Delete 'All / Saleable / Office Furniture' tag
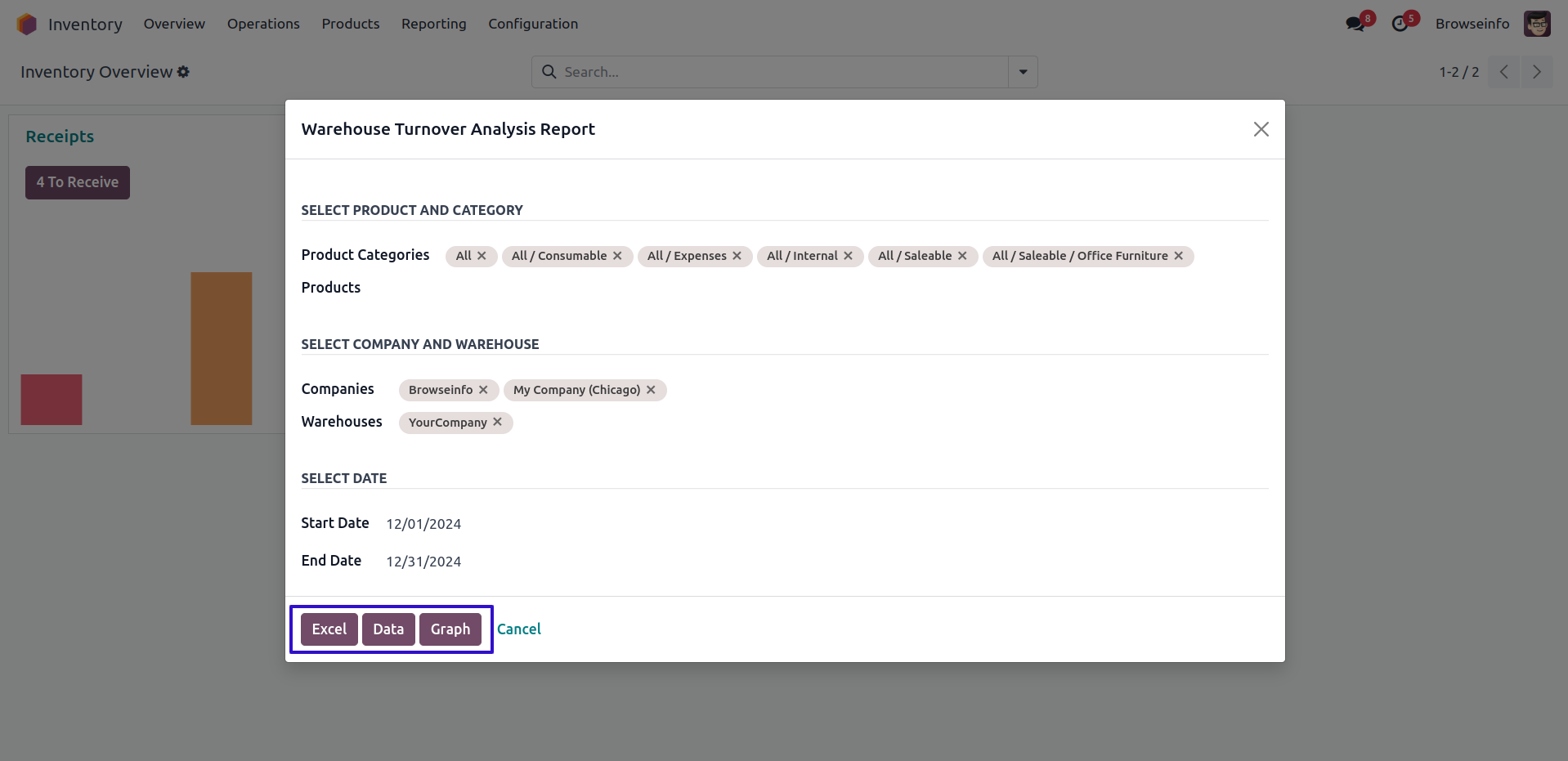Image resolution: width=1568 pixels, height=761 pixels. (x=1178, y=256)
